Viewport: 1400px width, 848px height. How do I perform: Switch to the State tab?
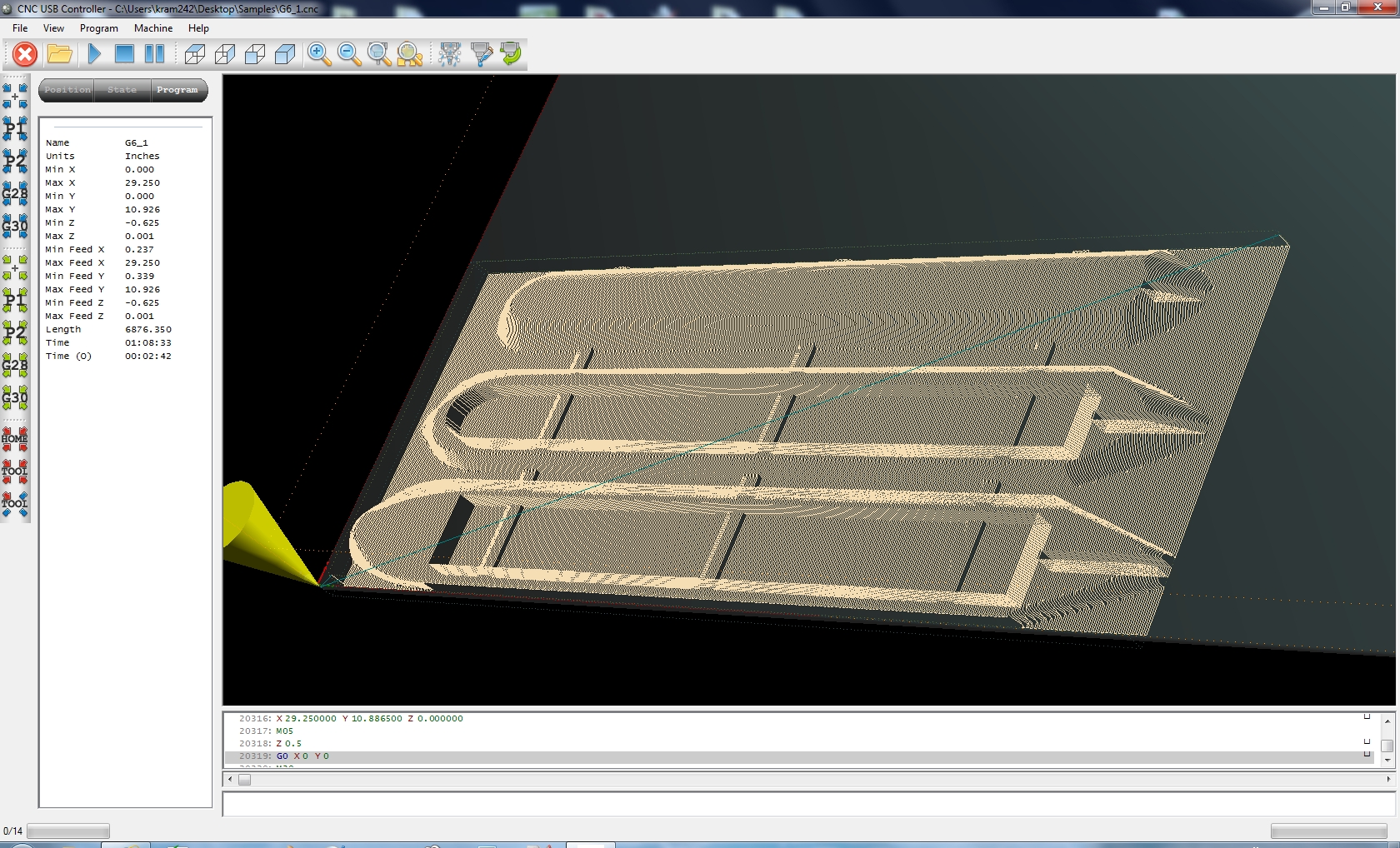point(122,90)
